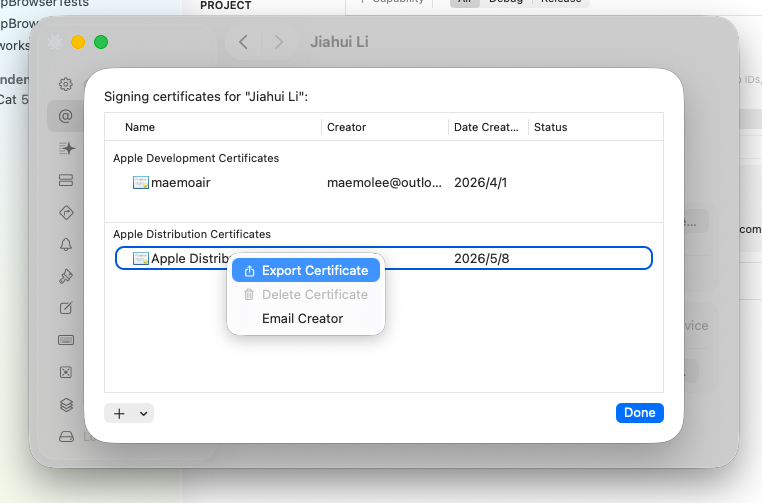
Task: Open the stacked rows sidebar icon
Action: [66, 180]
